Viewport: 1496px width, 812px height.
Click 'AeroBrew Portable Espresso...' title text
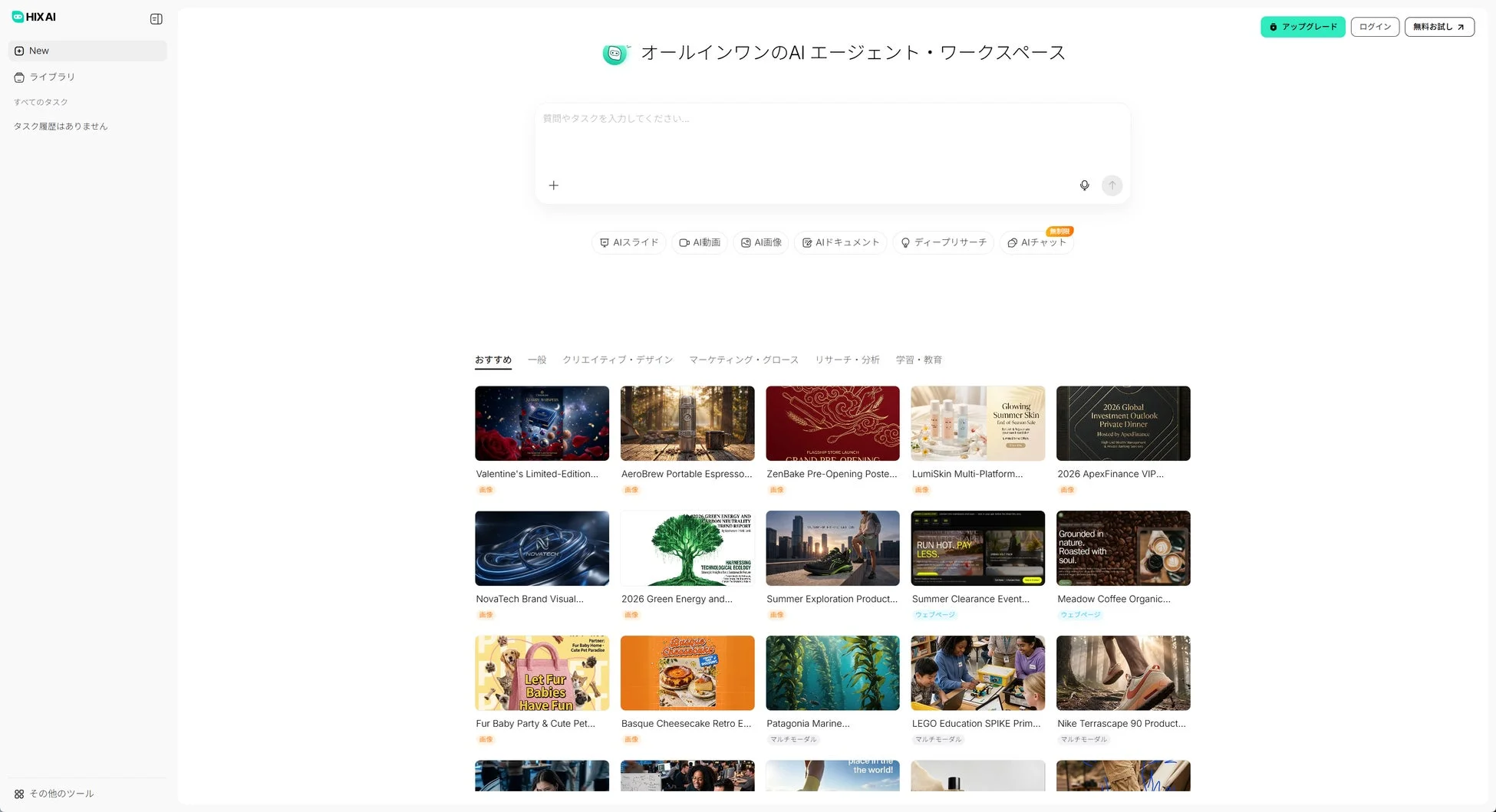click(687, 474)
